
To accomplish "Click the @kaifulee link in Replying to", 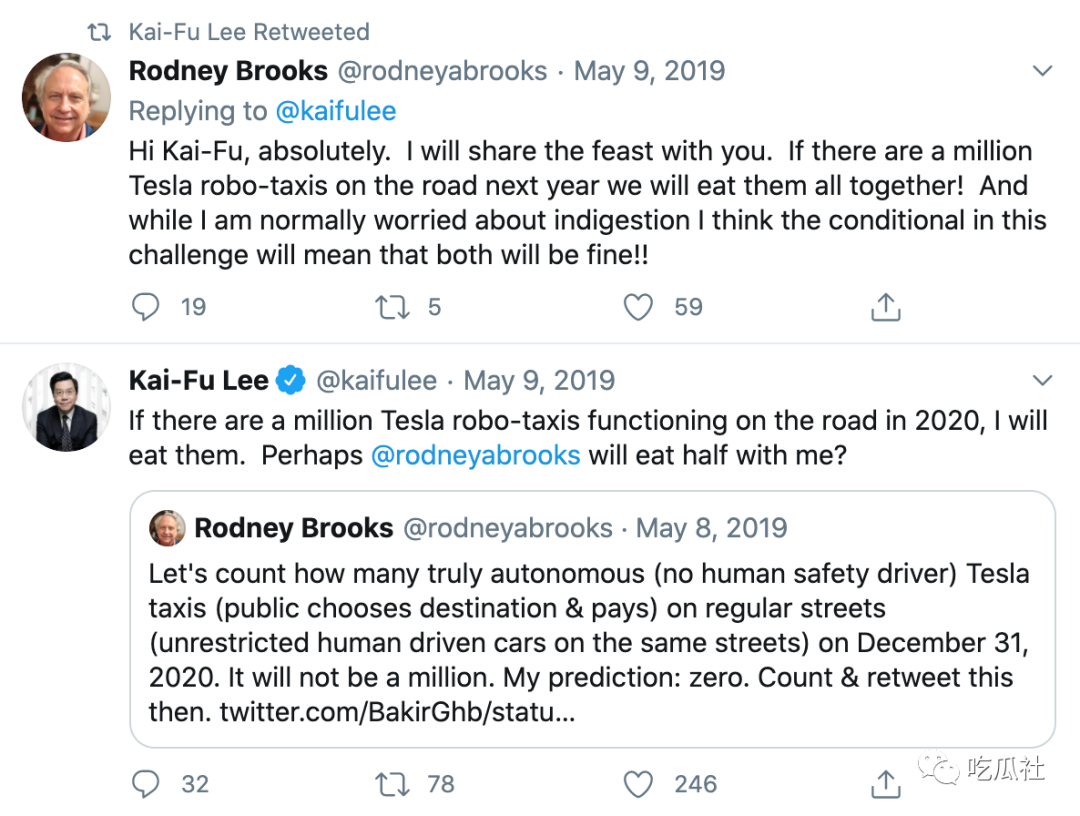I will (335, 111).
